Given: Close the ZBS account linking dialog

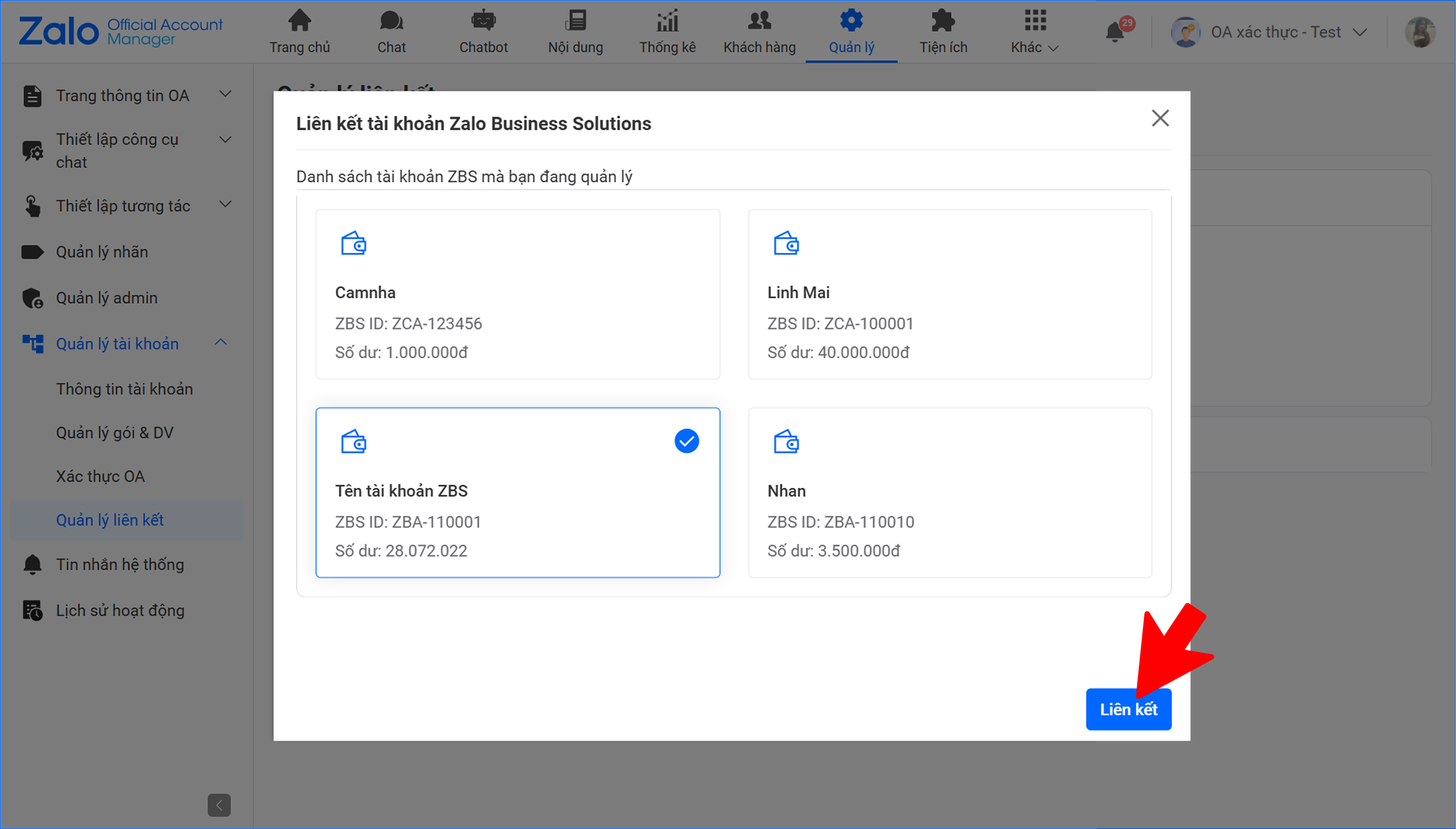Looking at the screenshot, I should pyautogui.click(x=1160, y=119).
